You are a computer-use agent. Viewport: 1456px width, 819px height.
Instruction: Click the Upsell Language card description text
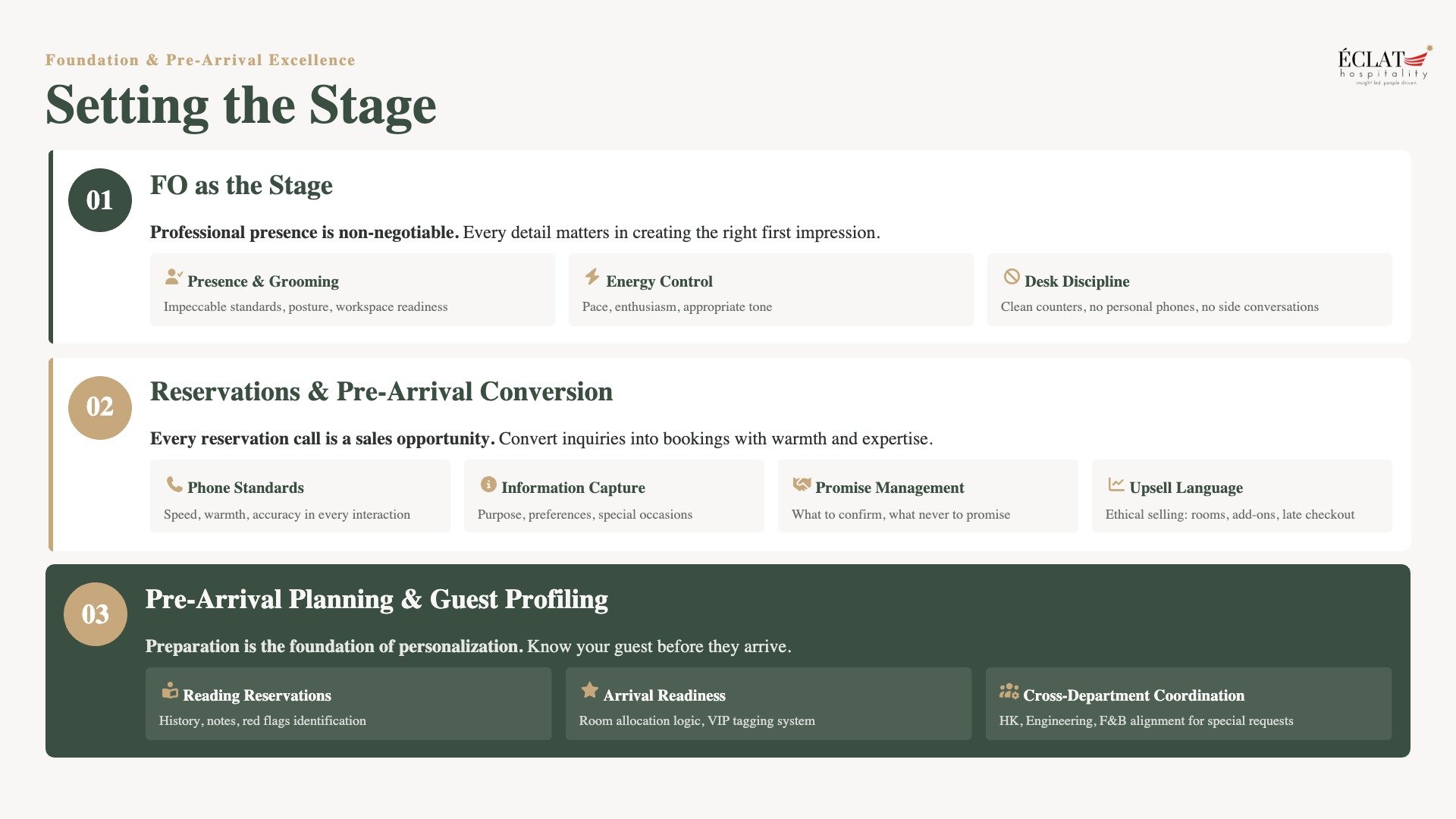click(1229, 514)
